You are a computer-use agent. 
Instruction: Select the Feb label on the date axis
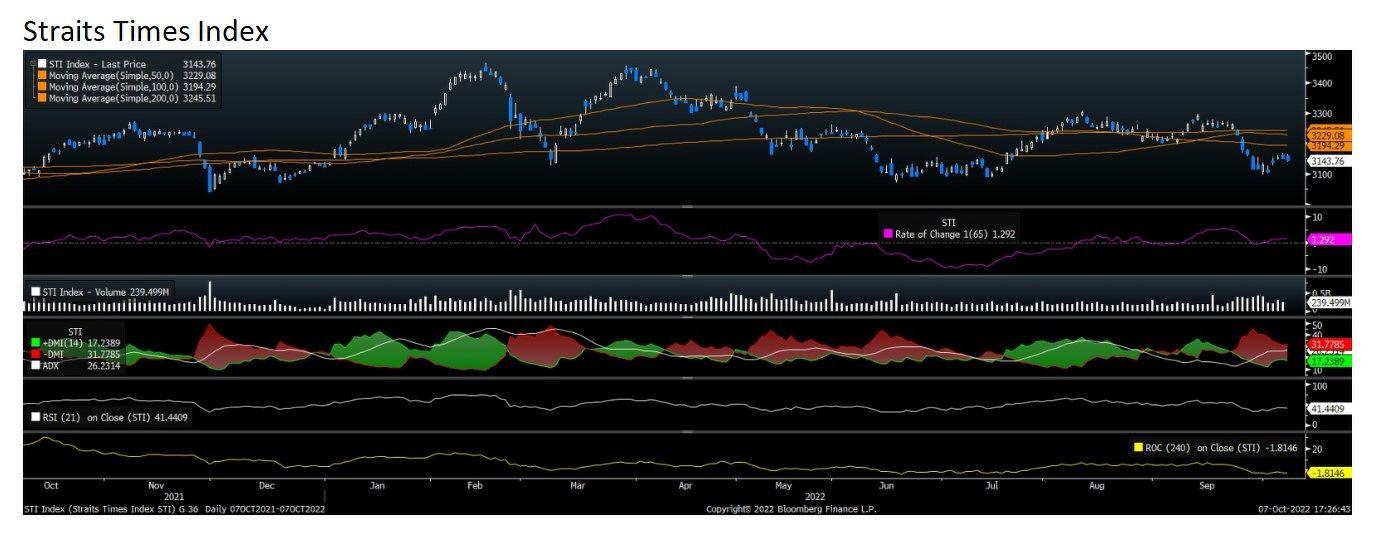coord(475,486)
